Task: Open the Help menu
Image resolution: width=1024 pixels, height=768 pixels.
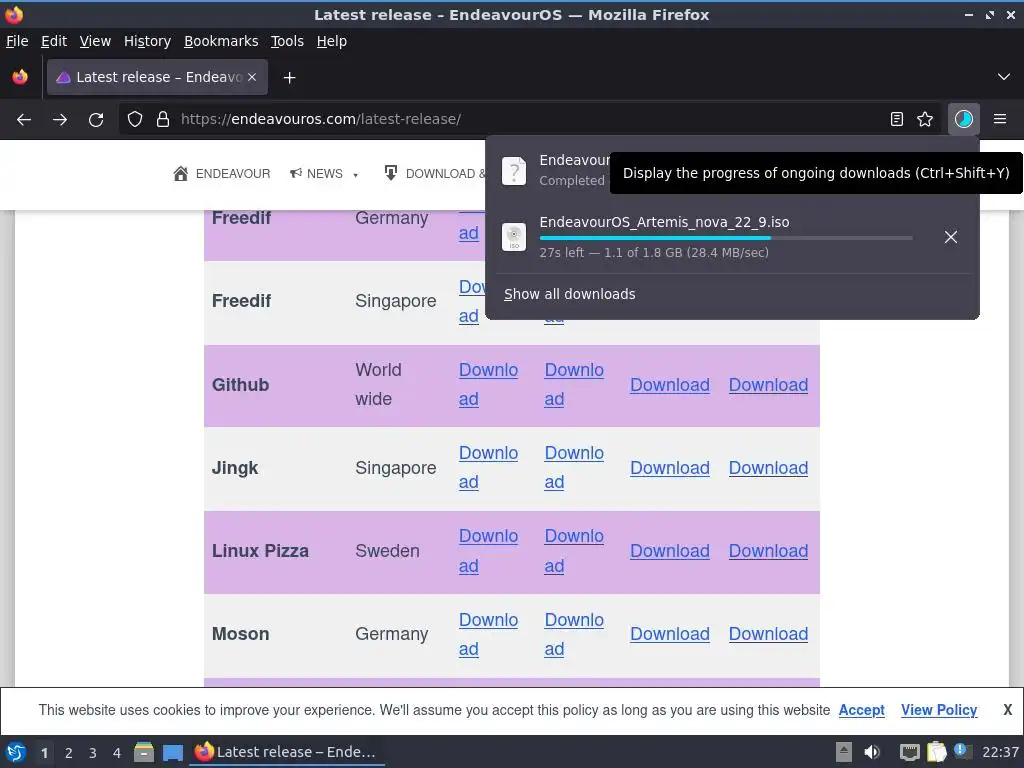Action: (332, 41)
